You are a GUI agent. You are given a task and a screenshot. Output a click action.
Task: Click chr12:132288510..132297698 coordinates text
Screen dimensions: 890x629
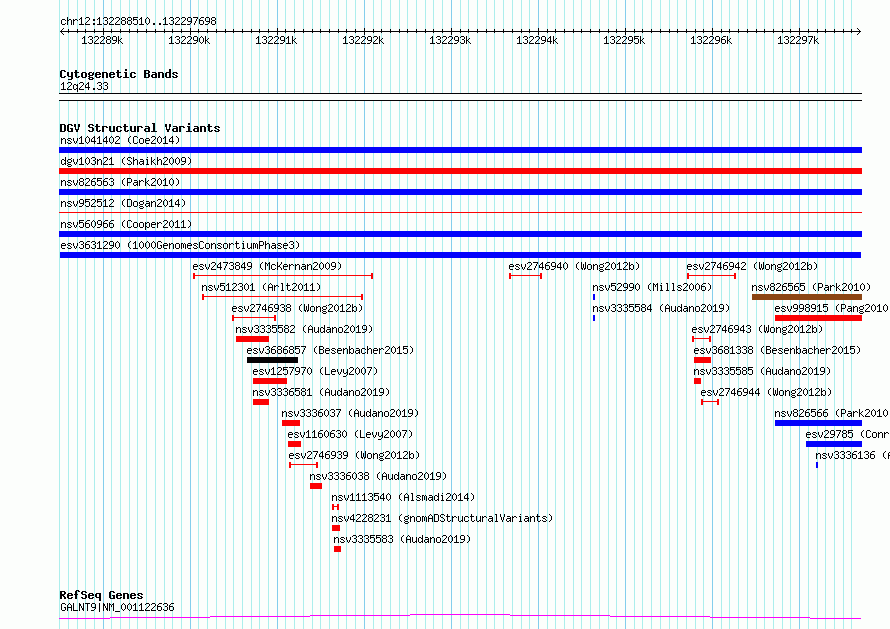(138, 22)
